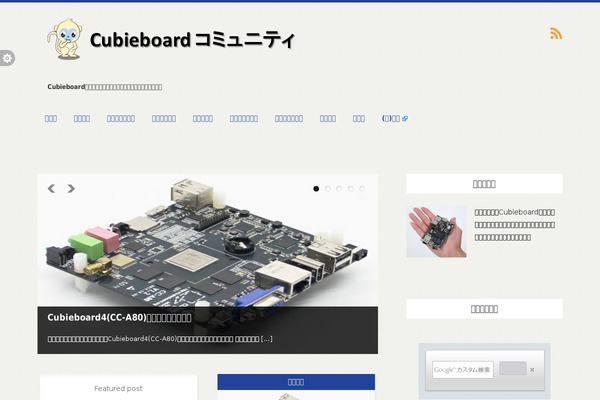Image resolution: width=600 pixels, height=400 pixels.
Task: Open the orange RSS feed icon
Action: [x=556, y=33]
